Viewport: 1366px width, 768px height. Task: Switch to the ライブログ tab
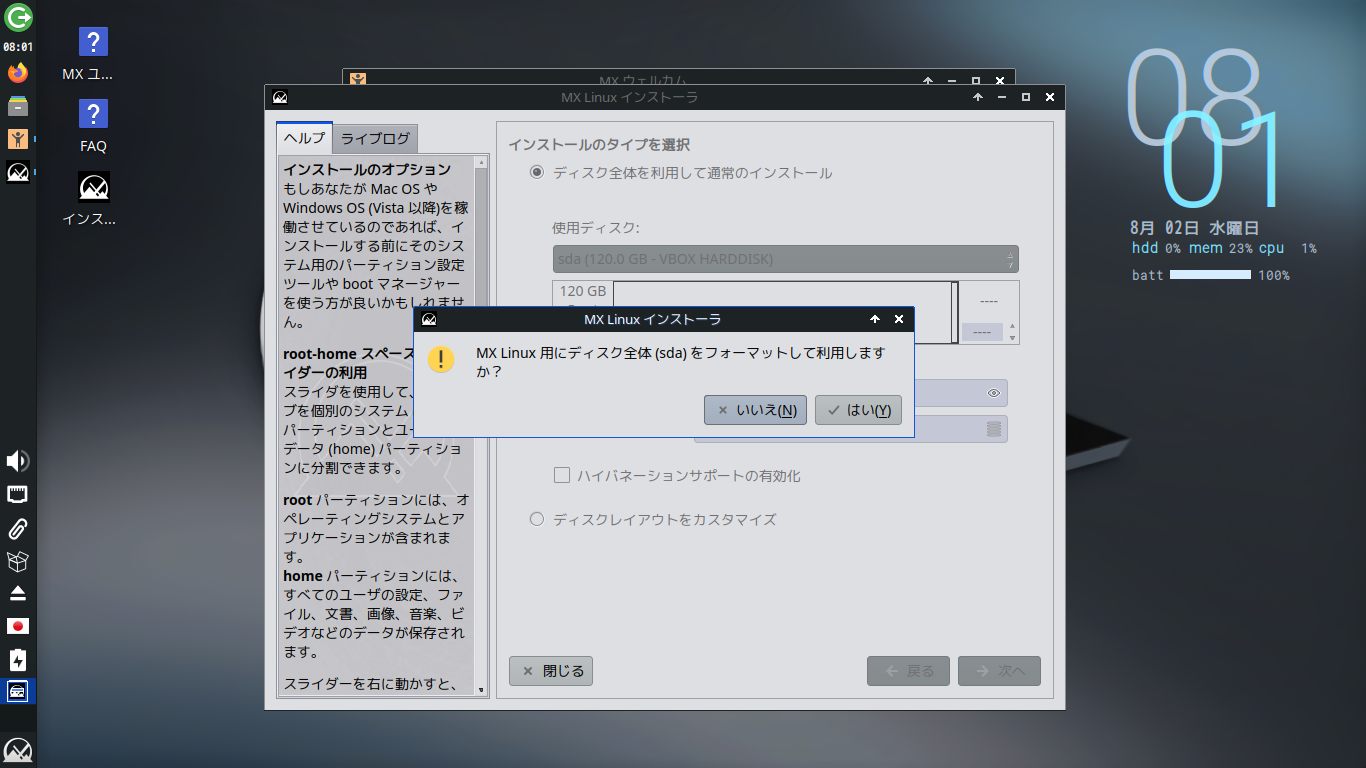coord(376,138)
